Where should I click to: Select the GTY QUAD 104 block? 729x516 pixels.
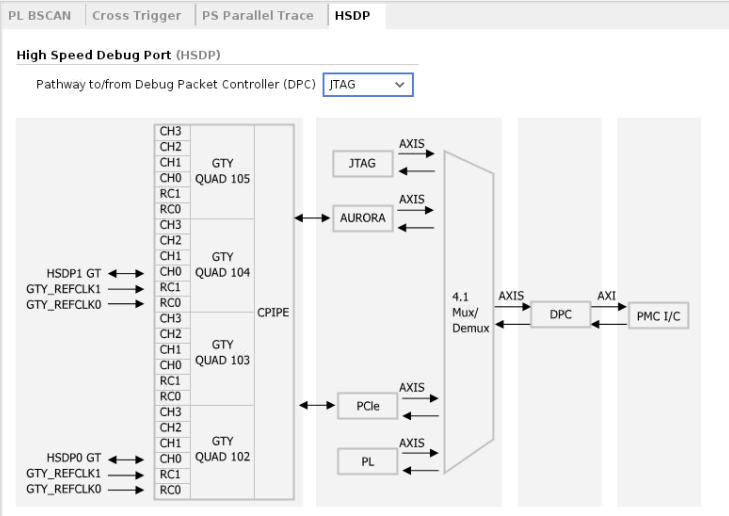click(222, 264)
